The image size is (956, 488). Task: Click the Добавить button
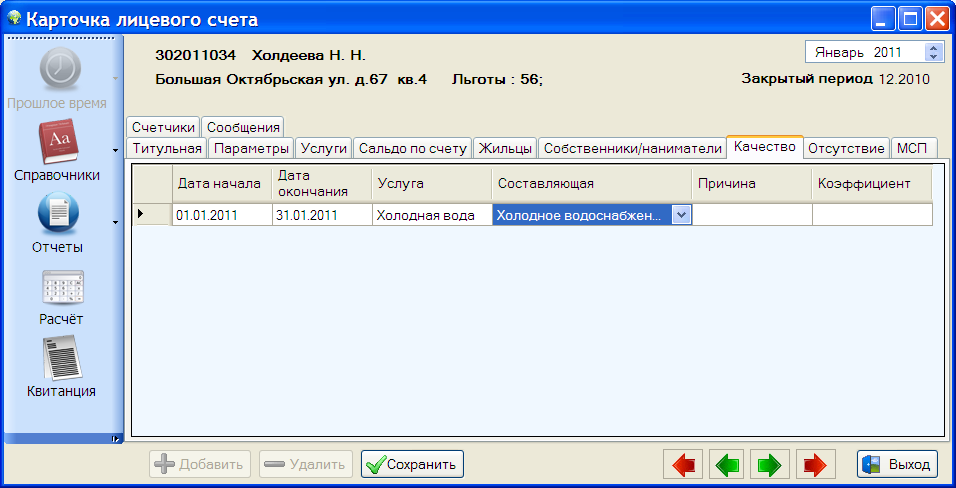point(200,465)
